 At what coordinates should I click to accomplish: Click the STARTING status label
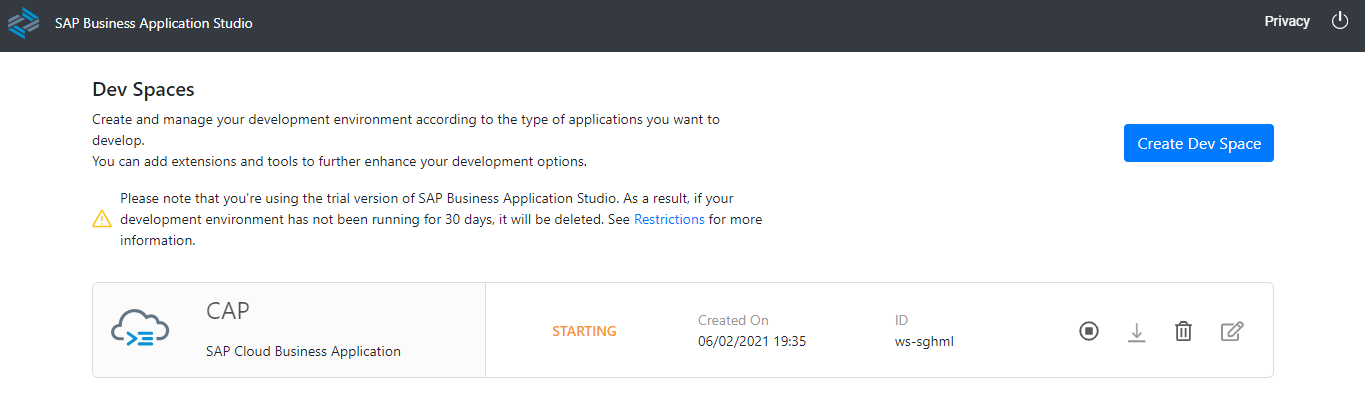click(584, 331)
